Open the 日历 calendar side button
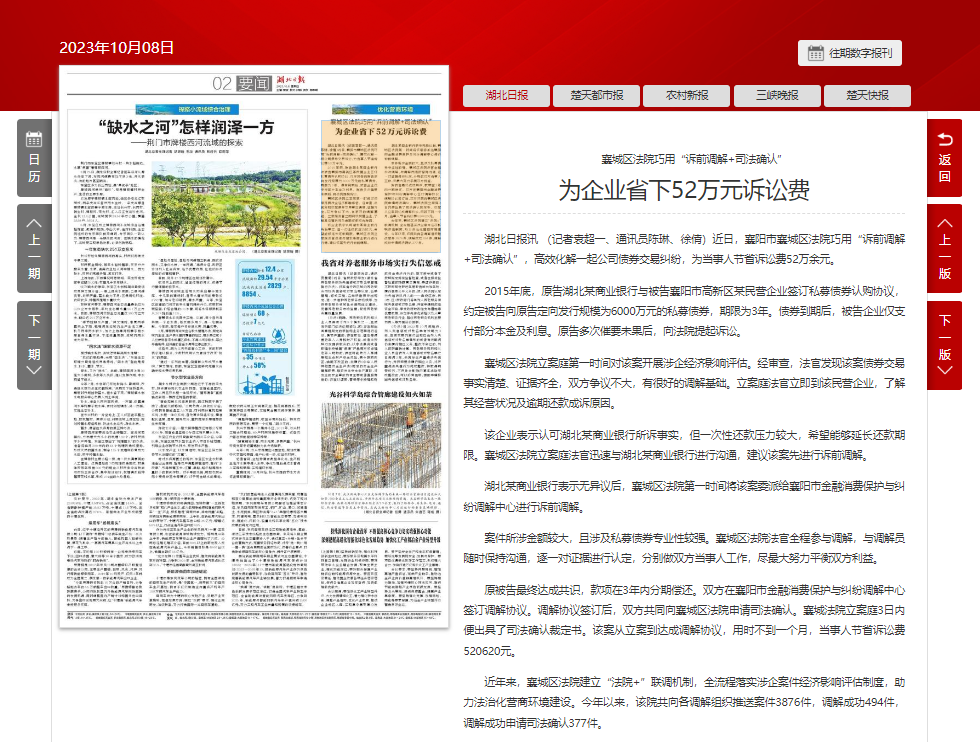The height and width of the screenshot is (742, 980). pyautogui.click(x=34, y=158)
